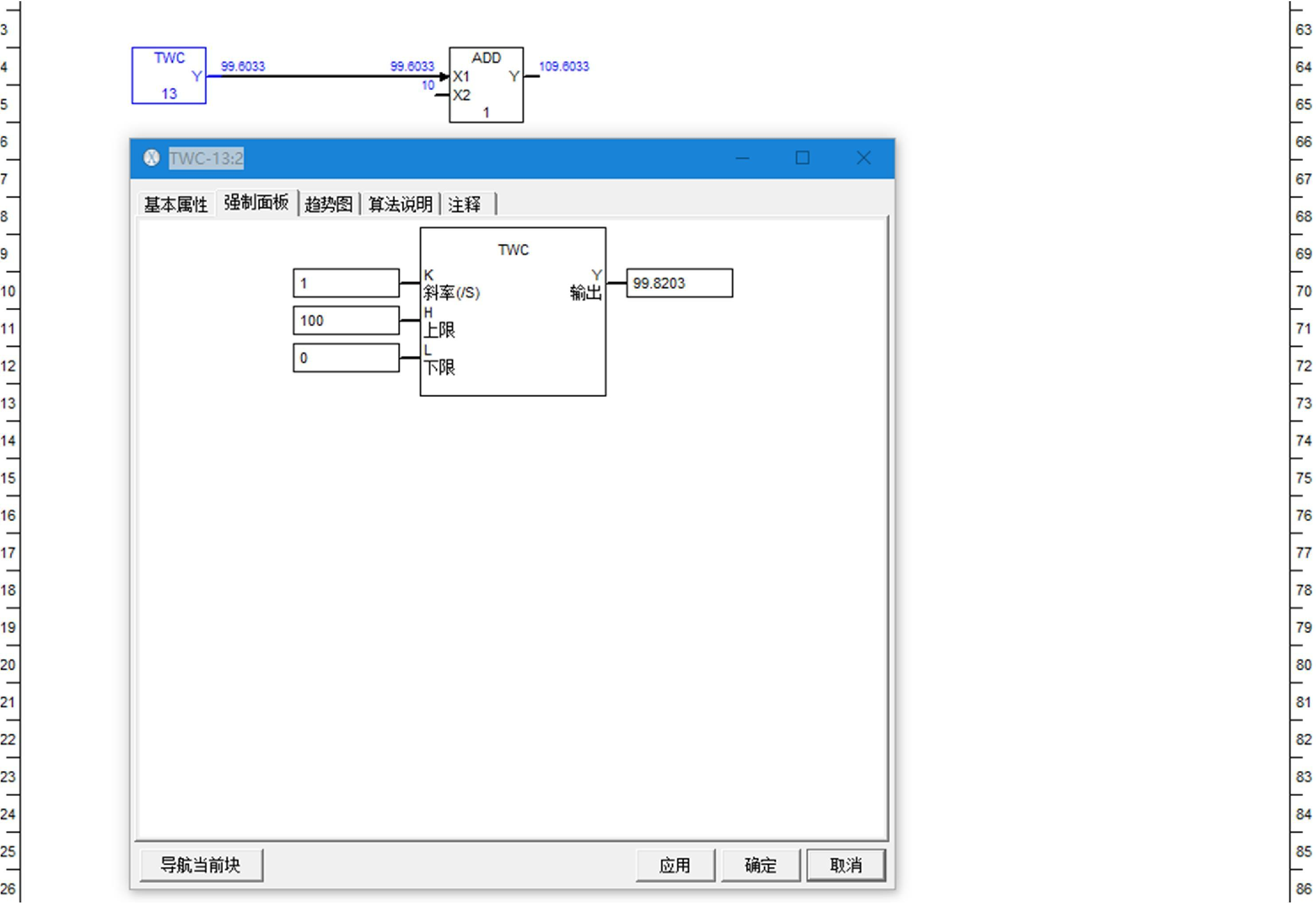Open the 算法说明 tab
The height and width of the screenshot is (903, 1316).
pos(400,205)
